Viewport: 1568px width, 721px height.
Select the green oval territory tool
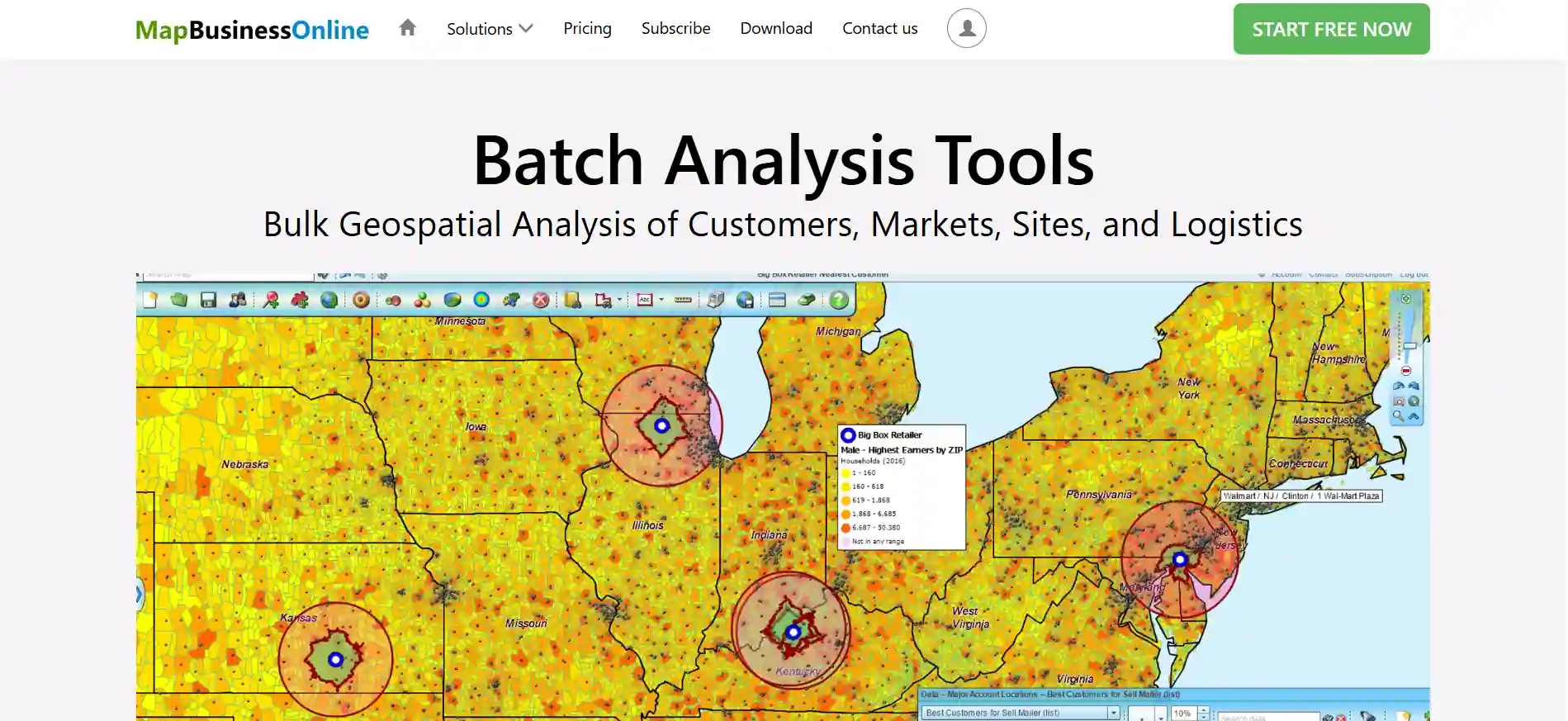click(452, 300)
